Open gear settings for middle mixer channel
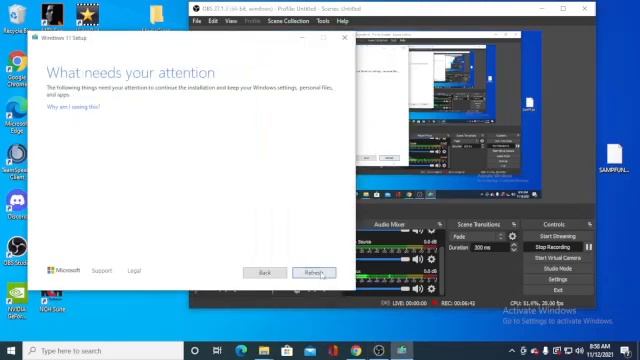Image resolution: width=640 pixels, height=360 pixels. click(431, 260)
